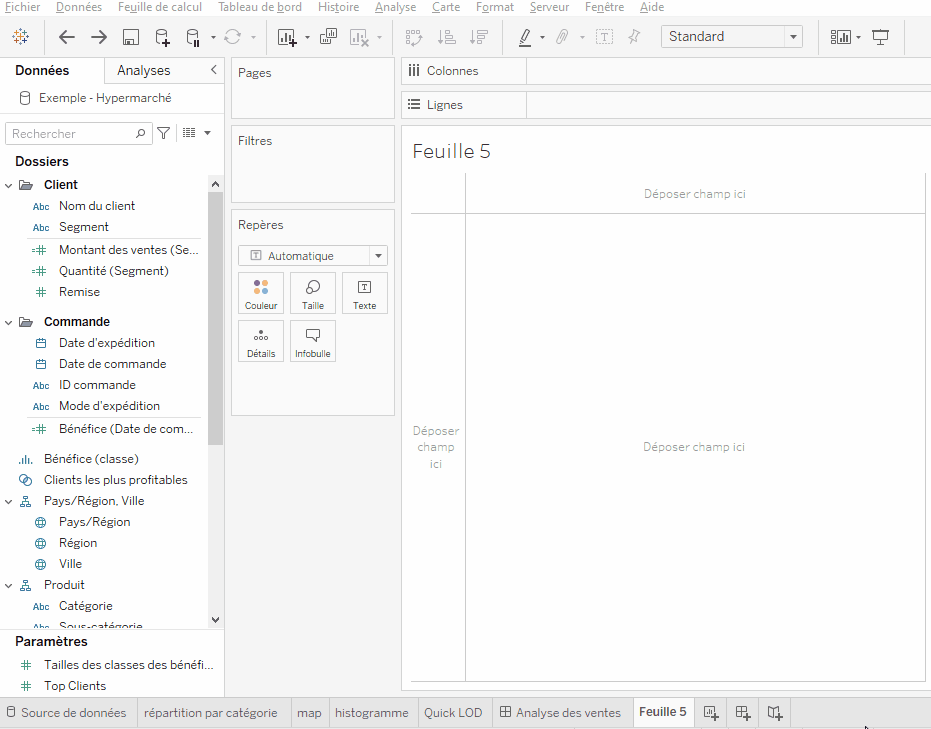Click the Tableau logo start page icon
This screenshot has height=729, width=931.
coord(21,37)
